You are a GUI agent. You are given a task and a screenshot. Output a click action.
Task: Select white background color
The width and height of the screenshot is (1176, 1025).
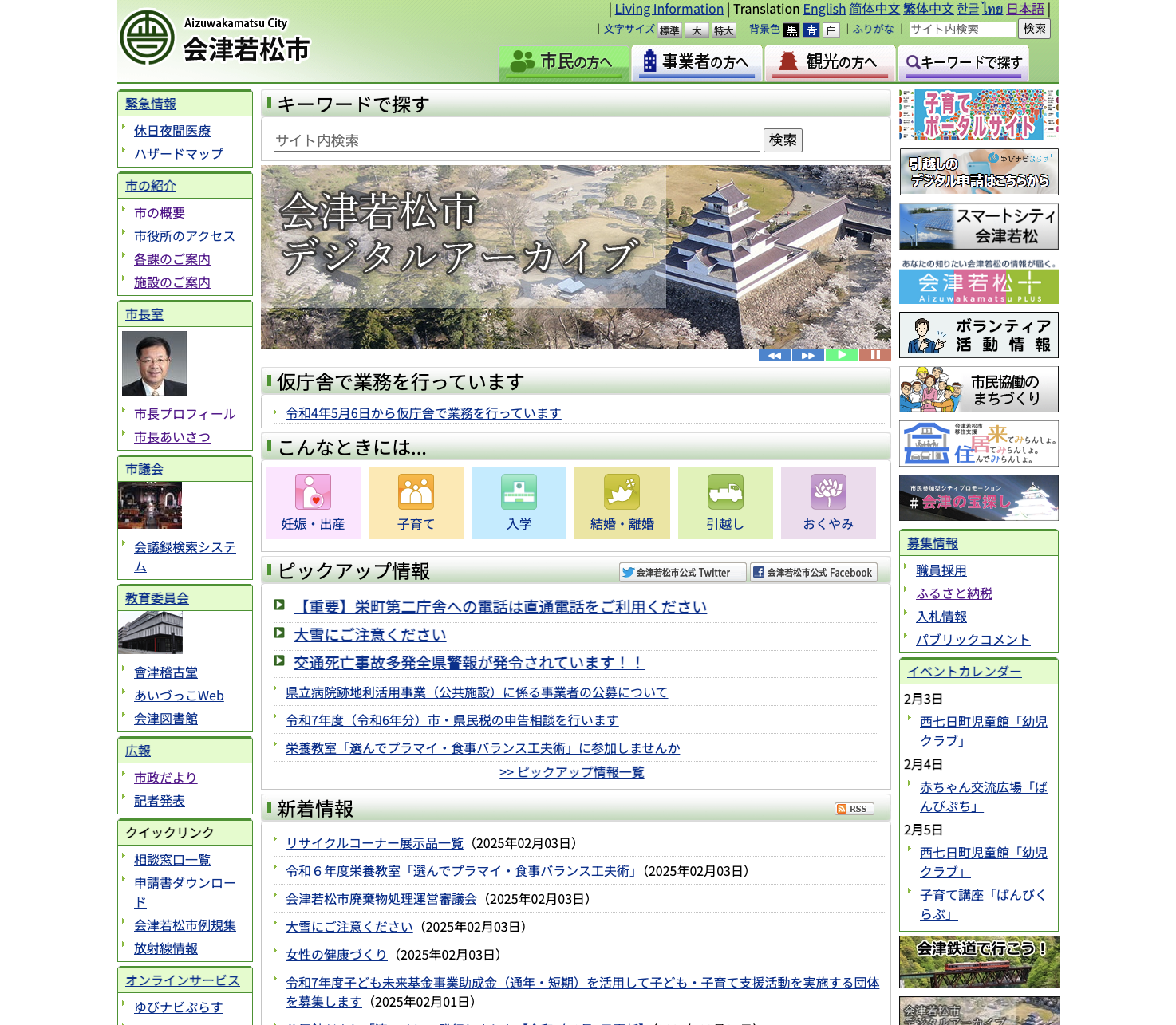coord(831,30)
